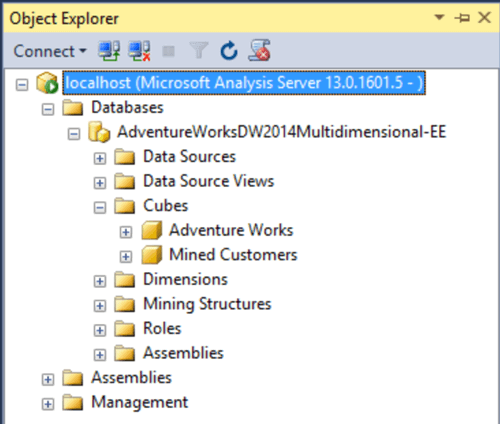Select the Dimensions label

[185, 279]
